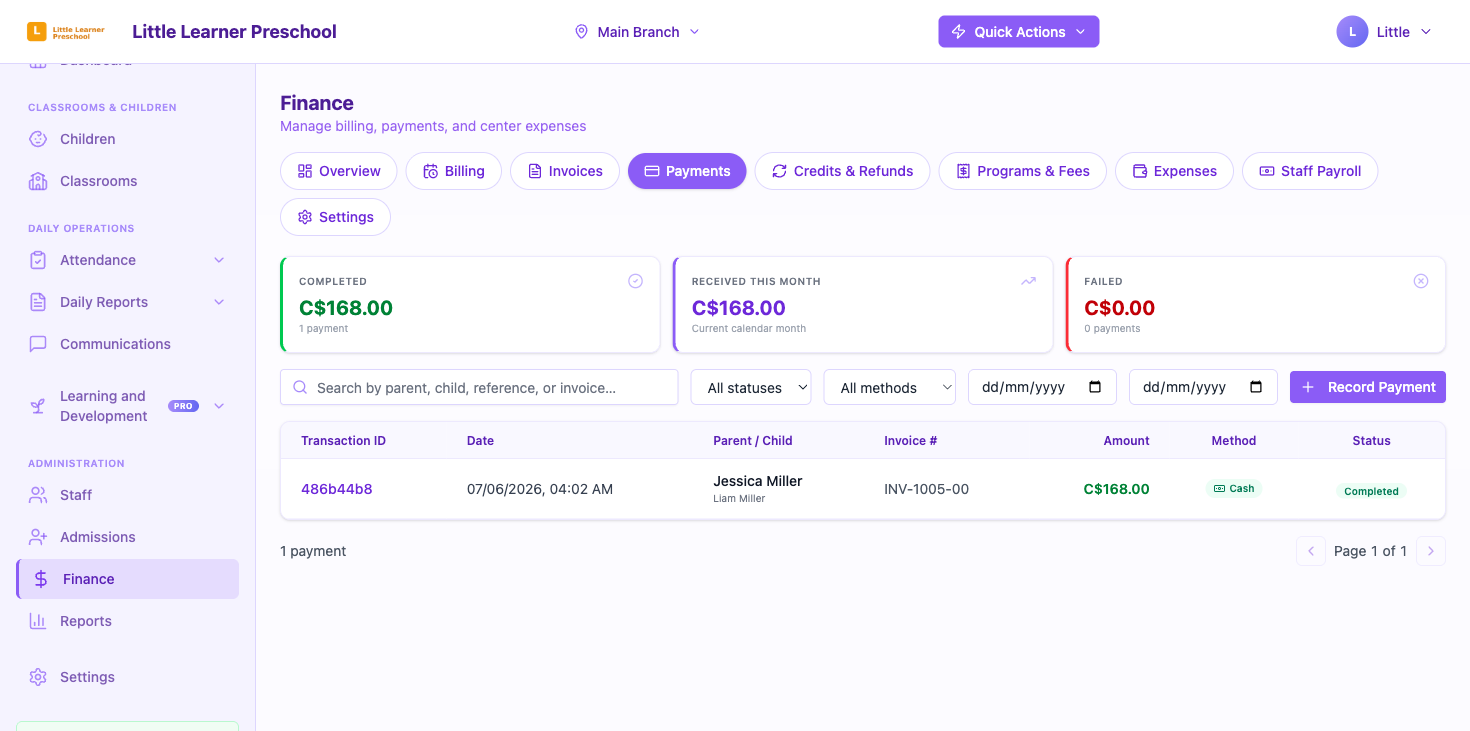Open the Main Branch location dropdown
Image resolution: width=1470 pixels, height=731 pixels.
(637, 32)
